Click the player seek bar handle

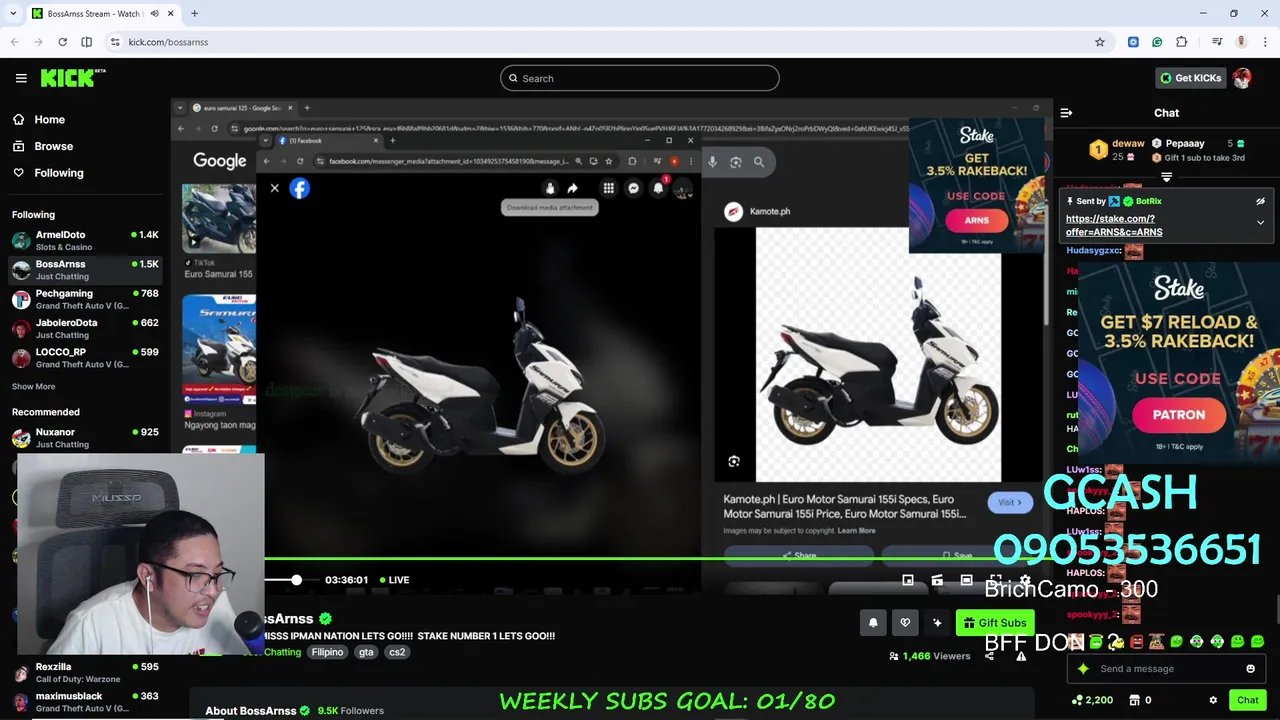point(296,580)
